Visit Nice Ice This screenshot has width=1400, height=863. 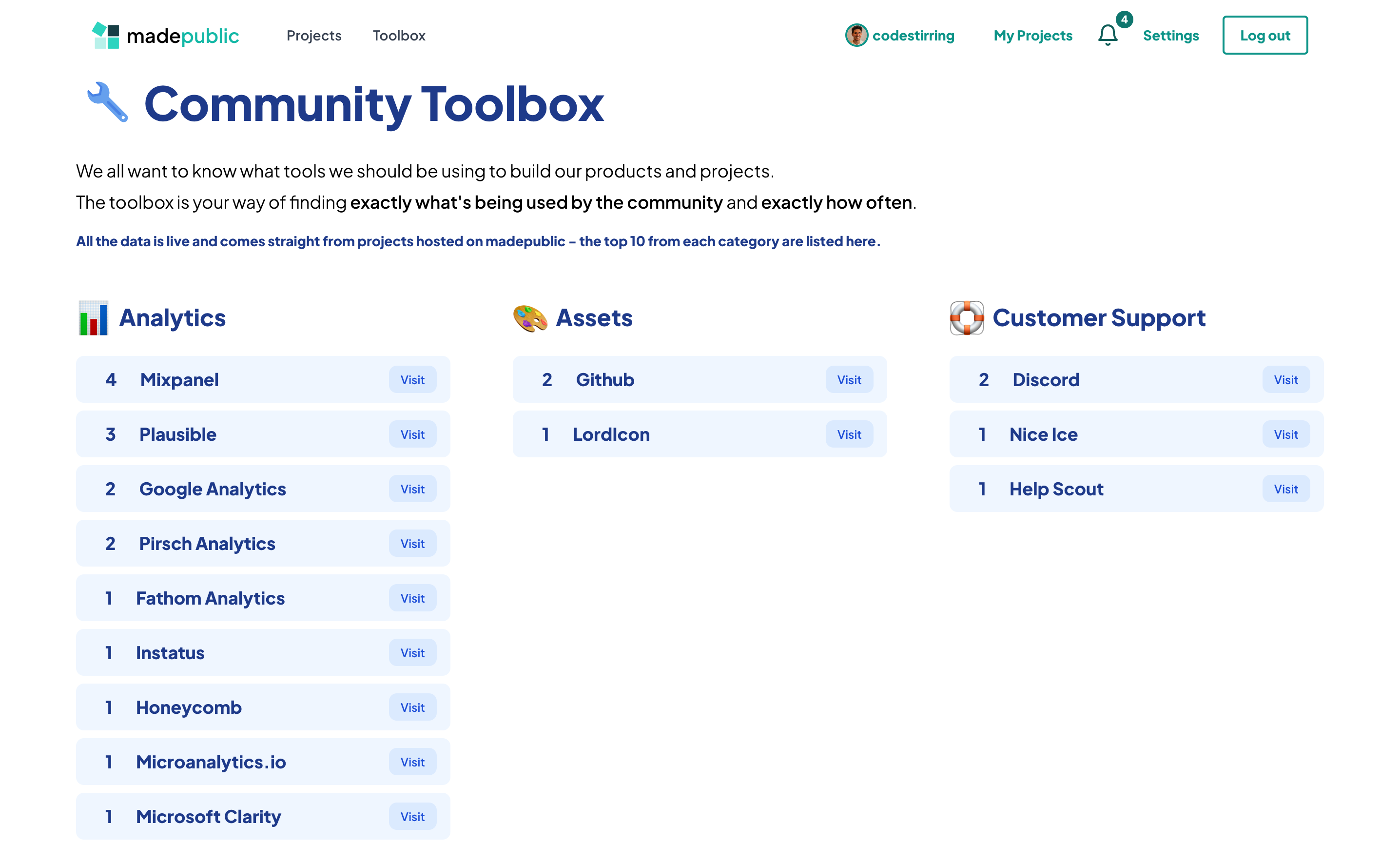[x=1286, y=434]
